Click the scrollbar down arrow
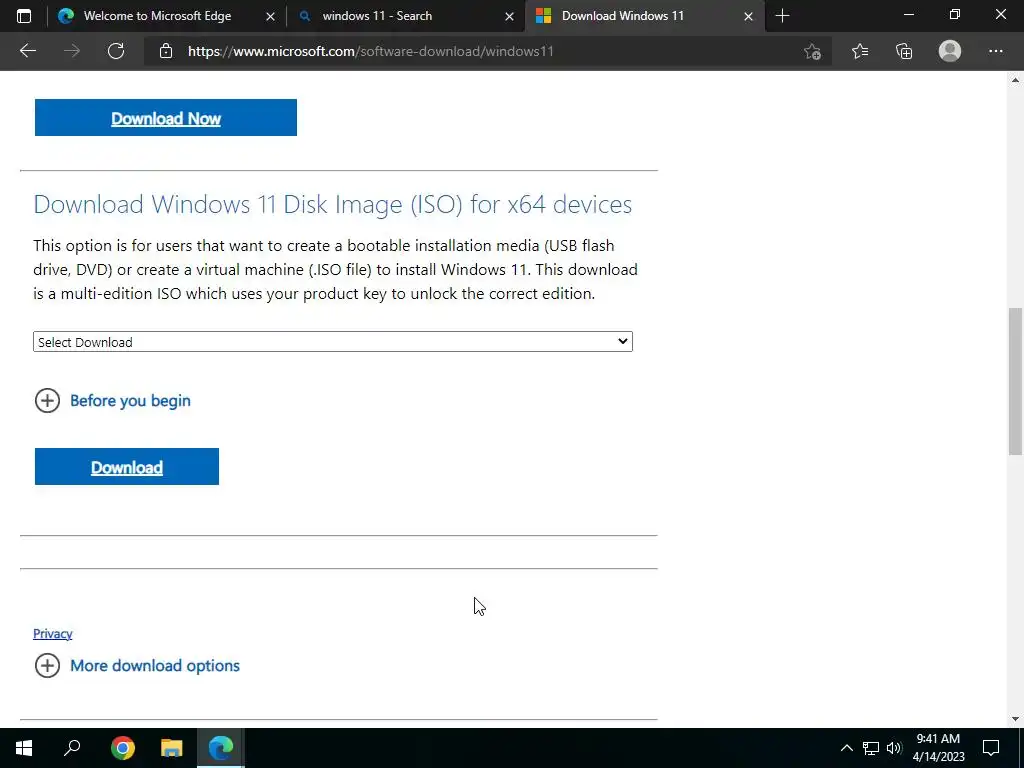Image resolution: width=1024 pixels, height=768 pixels. pyautogui.click(x=1015, y=719)
